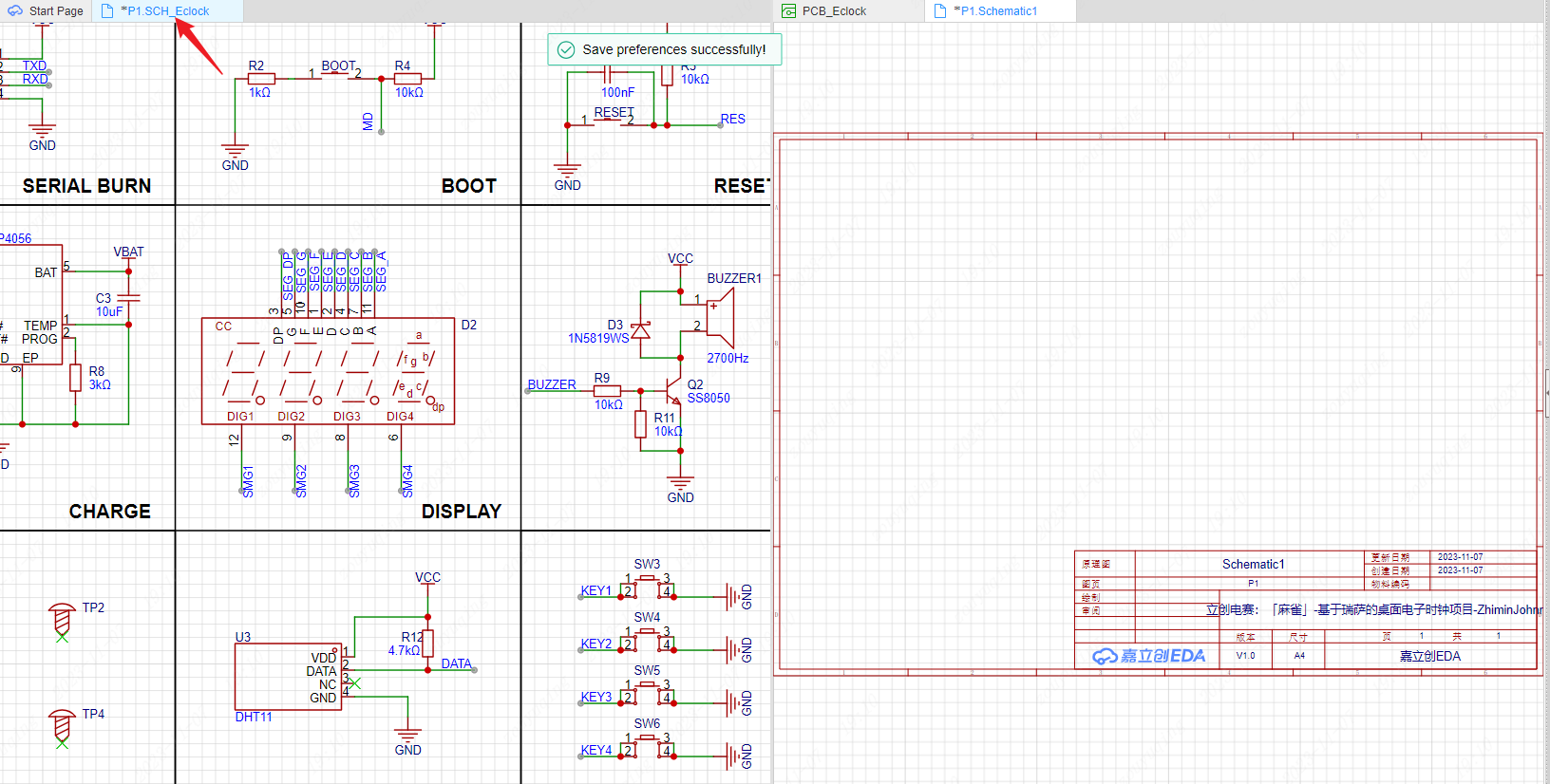
Task: Select the SW6 push button switch
Action: pyautogui.click(x=647, y=747)
